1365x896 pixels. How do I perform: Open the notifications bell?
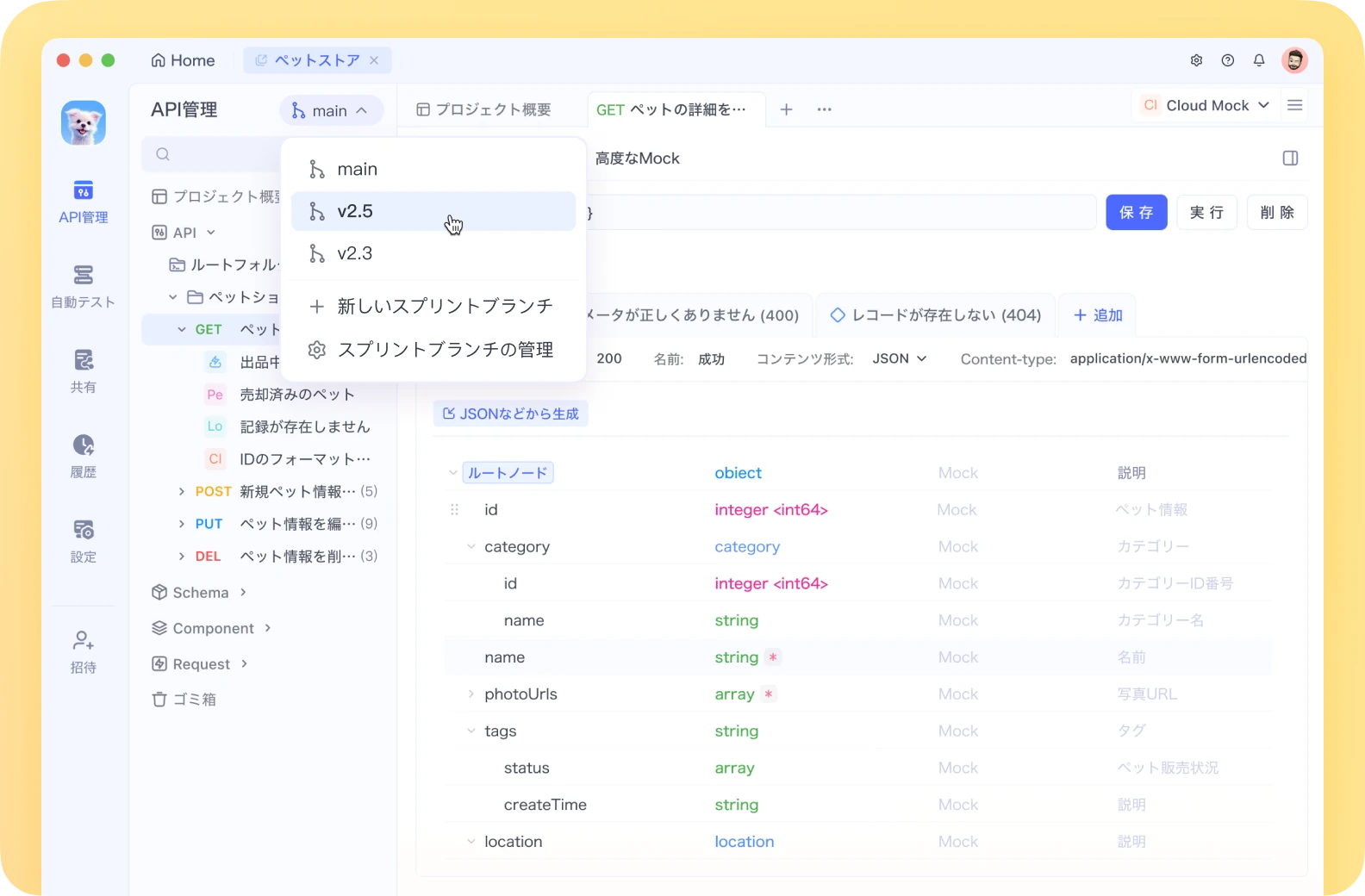1259,60
